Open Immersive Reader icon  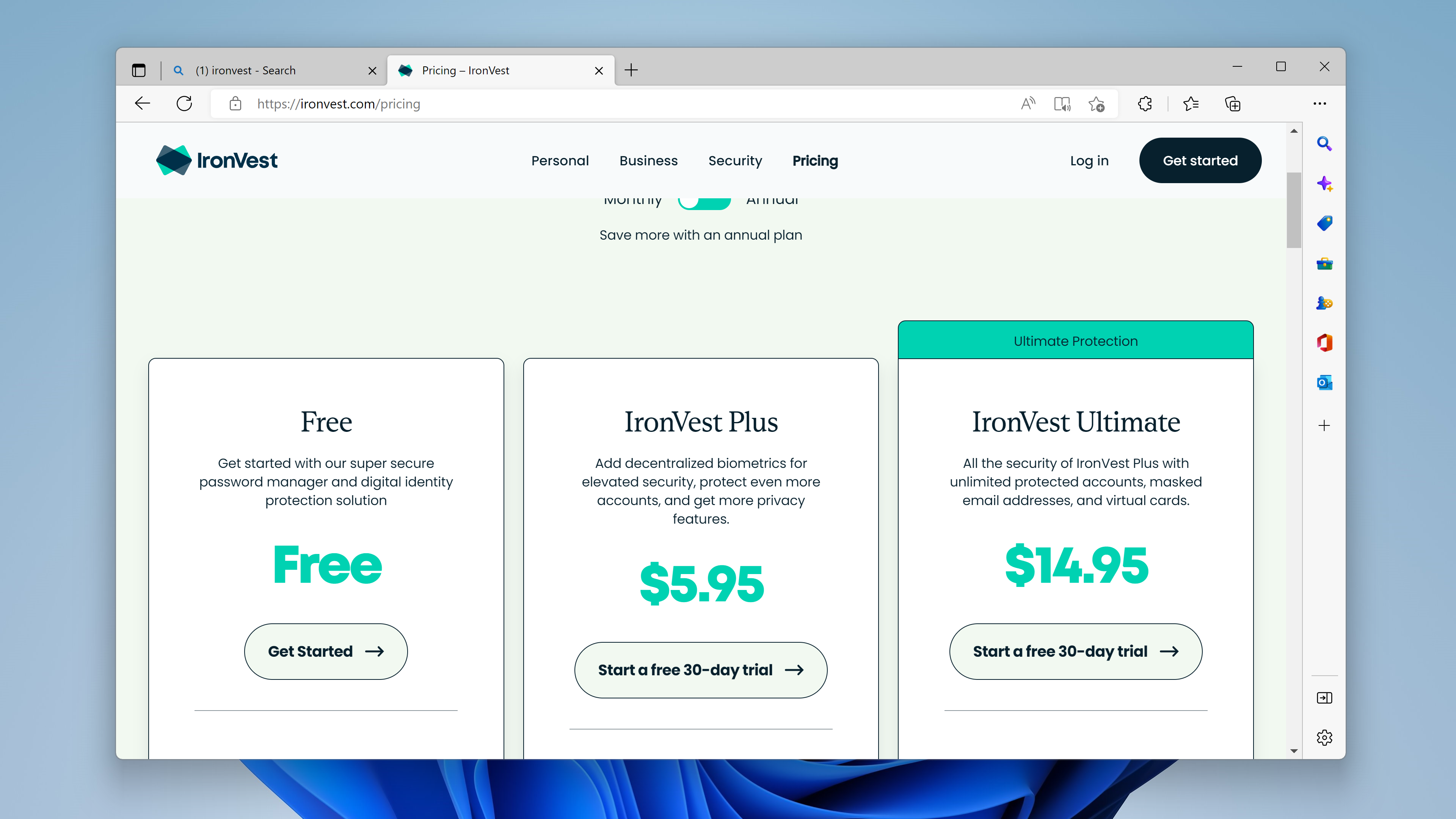point(1062,104)
